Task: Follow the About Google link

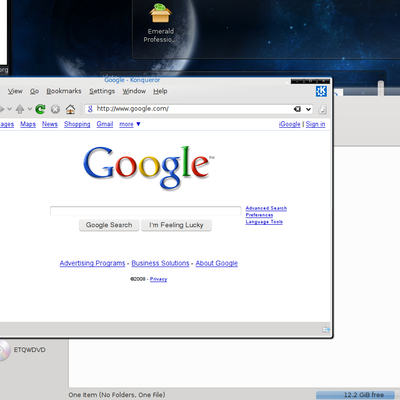Action: point(217,263)
